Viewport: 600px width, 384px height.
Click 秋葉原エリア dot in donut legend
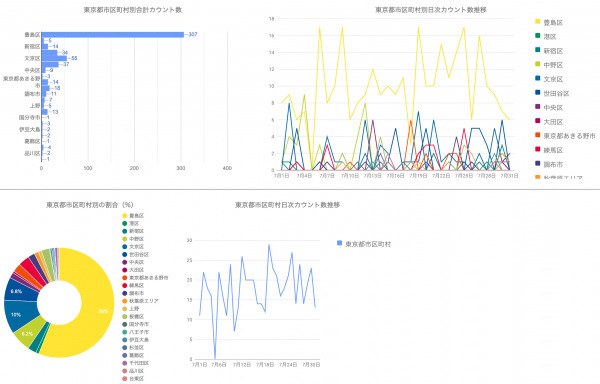click(x=124, y=301)
